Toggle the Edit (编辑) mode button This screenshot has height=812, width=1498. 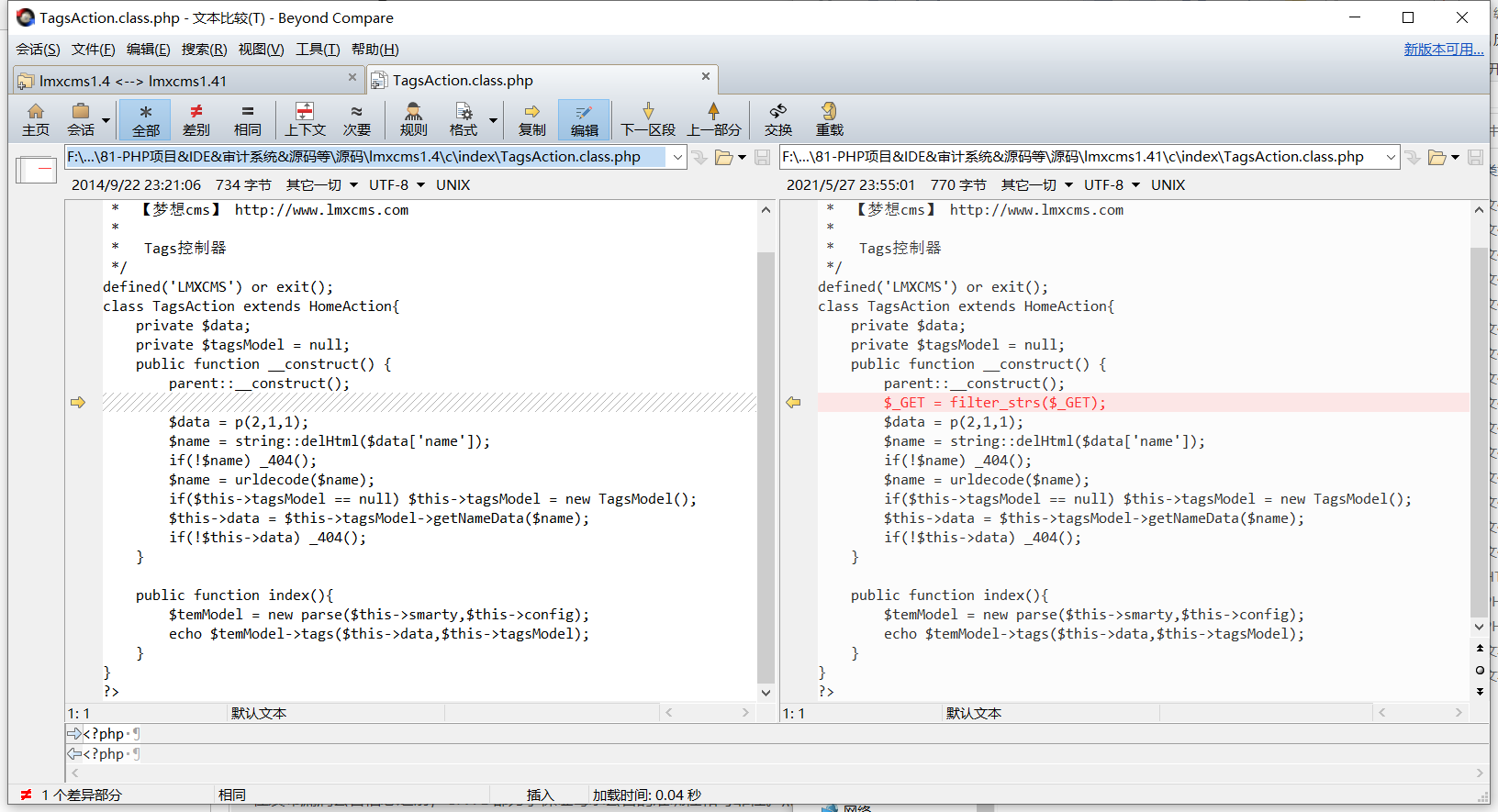[584, 120]
